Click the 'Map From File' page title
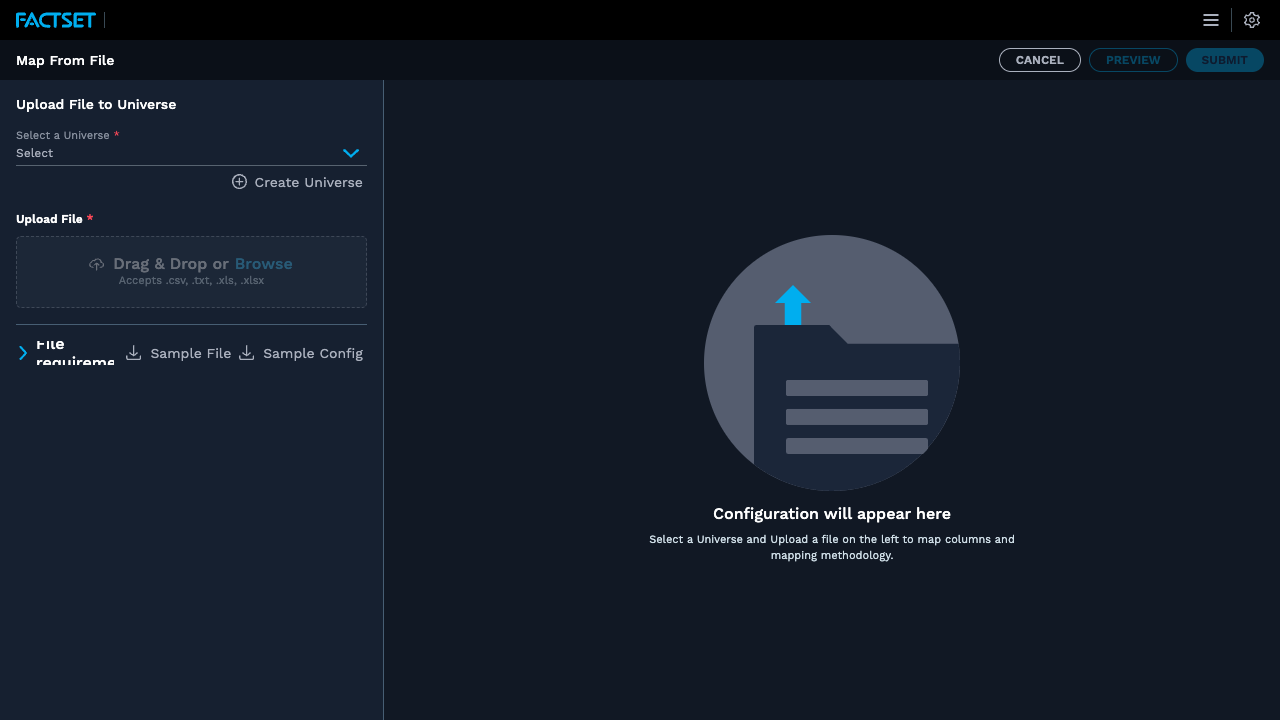Image resolution: width=1280 pixels, height=720 pixels. pyautogui.click(x=65, y=60)
